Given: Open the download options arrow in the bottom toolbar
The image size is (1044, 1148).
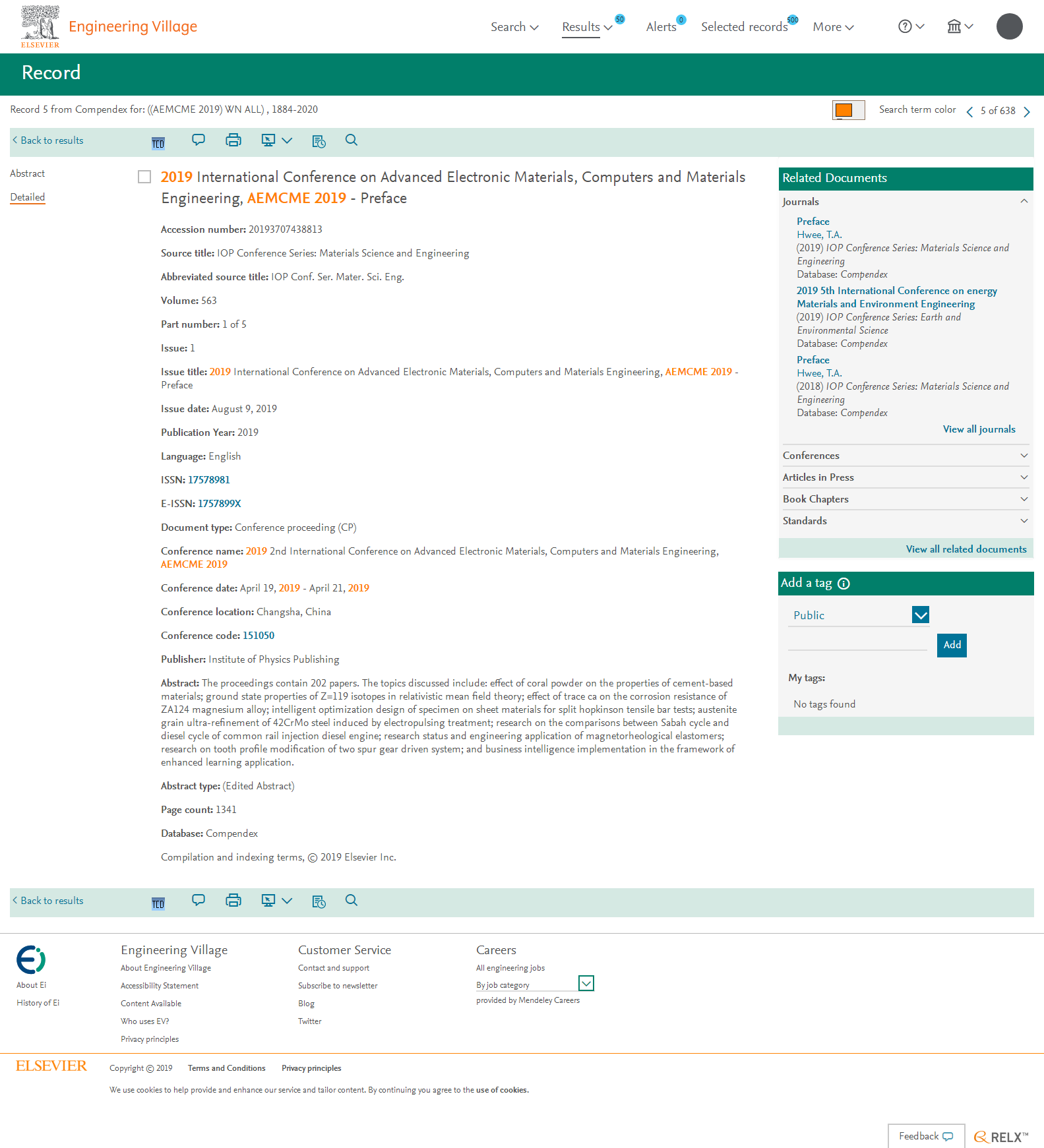Looking at the screenshot, I should tap(287, 901).
